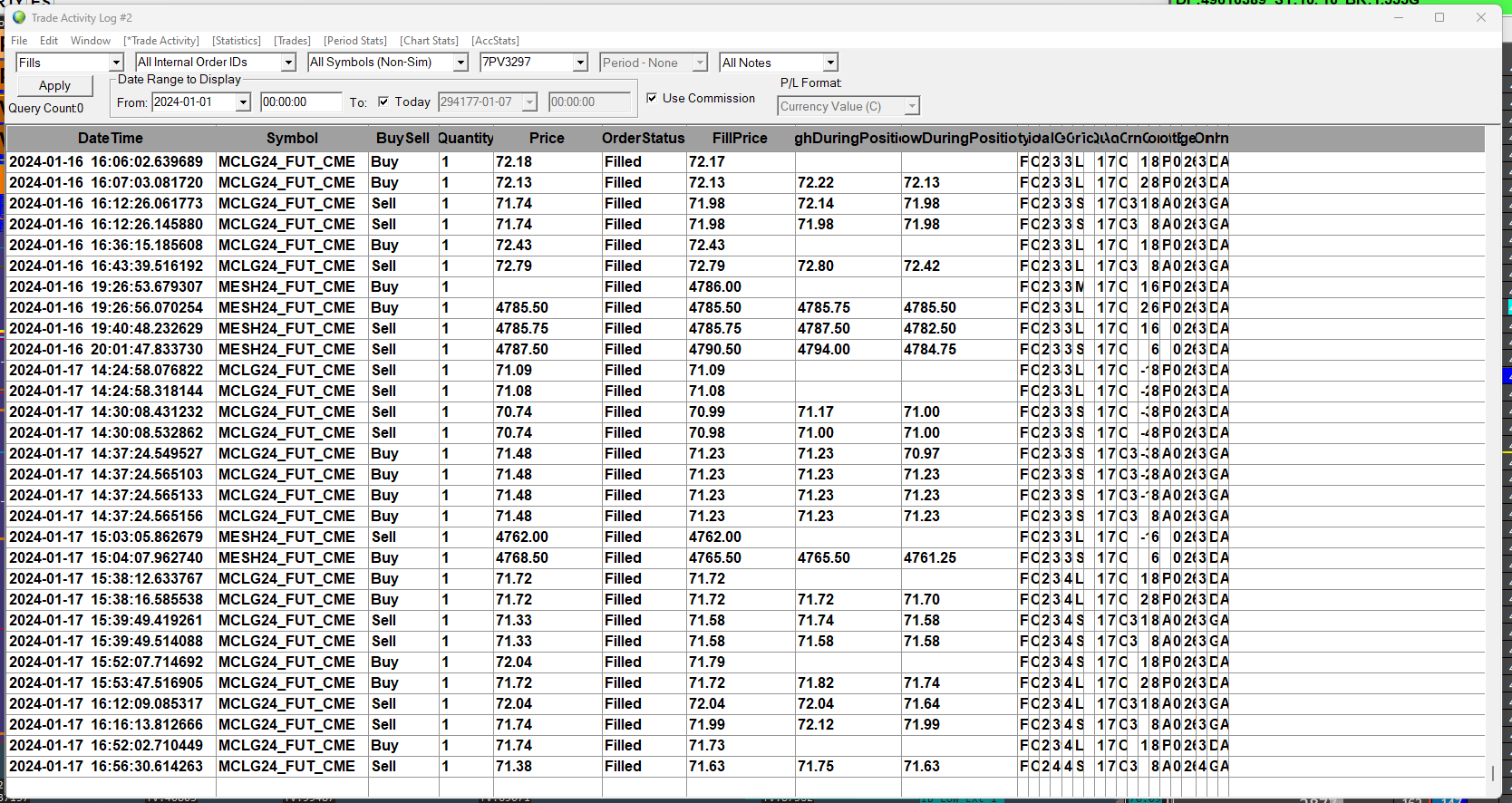Click the From time input field

(x=300, y=102)
